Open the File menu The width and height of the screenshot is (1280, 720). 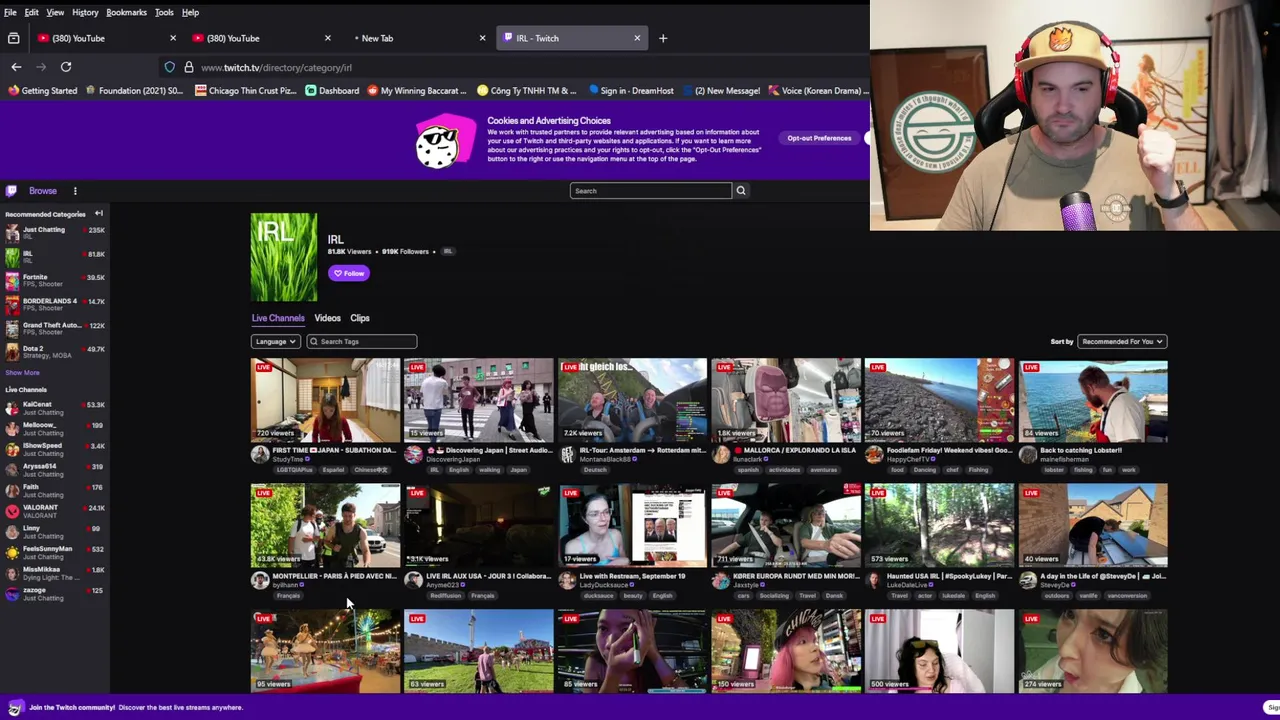pos(10,12)
